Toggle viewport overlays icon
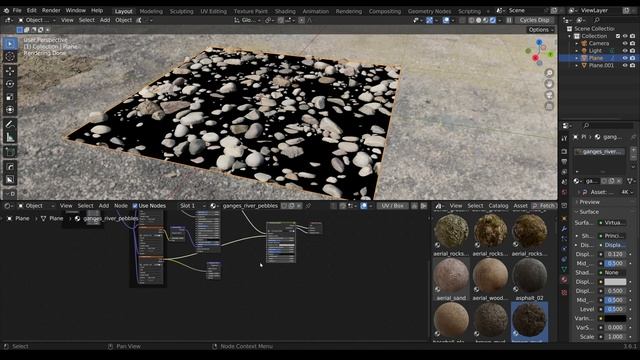This screenshot has height=360, width=640. click(x=446, y=20)
